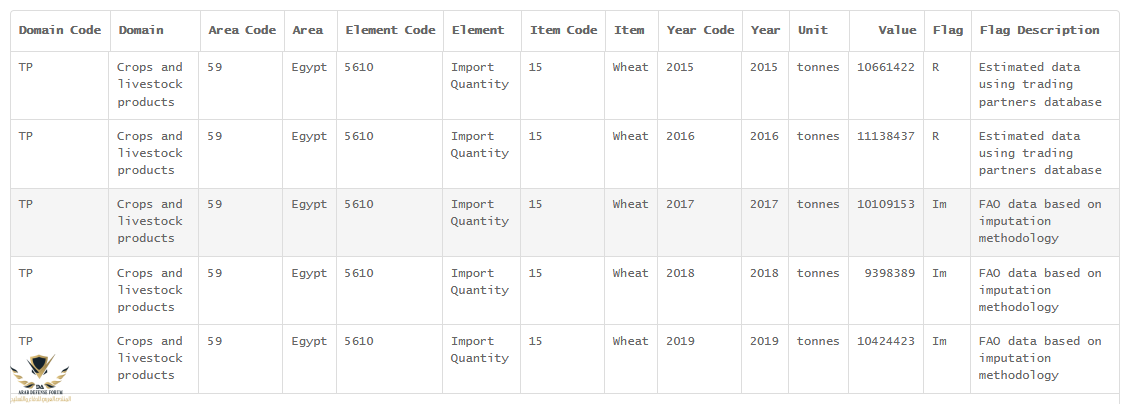
Task: Click the 11138437 value cell
Action: pyautogui.click(x=885, y=136)
